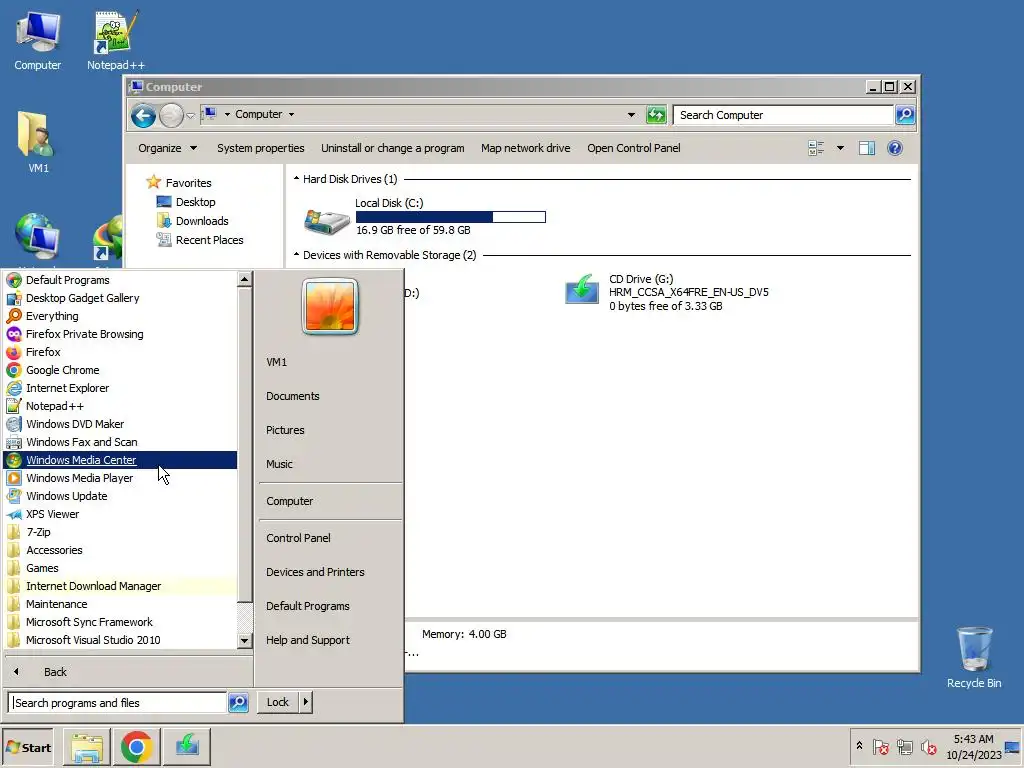1024x768 pixels.
Task: Click programs list scroll up arrow
Action: 244,280
